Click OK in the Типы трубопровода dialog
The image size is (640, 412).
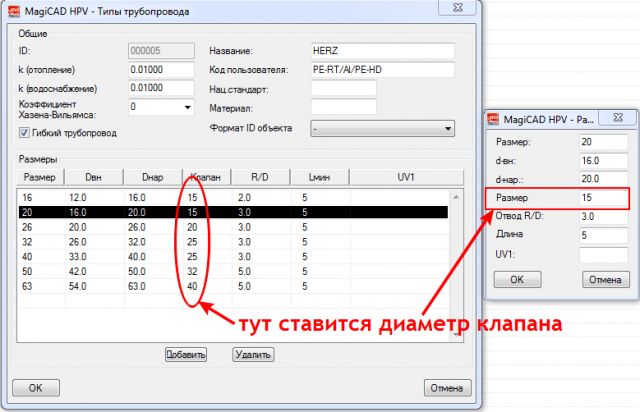pos(36,388)
